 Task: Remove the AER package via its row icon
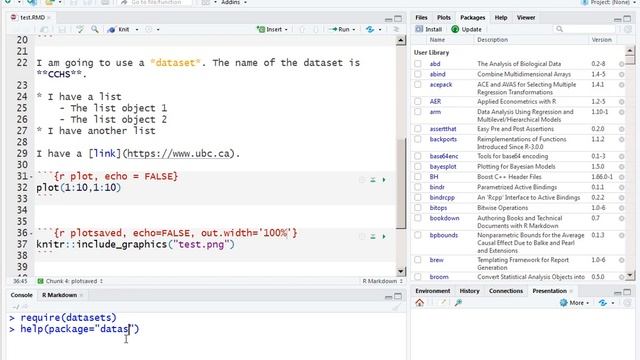[621, 102]
